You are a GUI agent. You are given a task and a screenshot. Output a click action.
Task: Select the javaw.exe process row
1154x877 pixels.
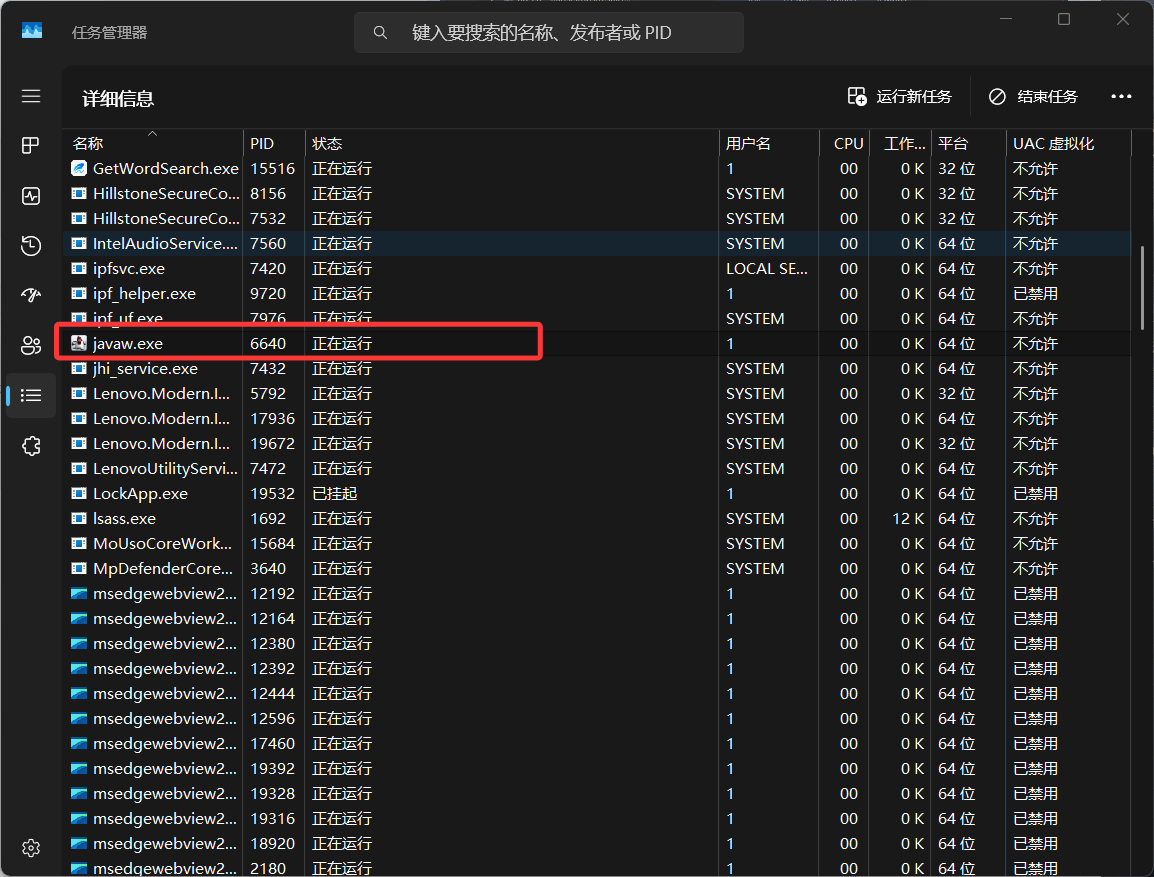128,344
